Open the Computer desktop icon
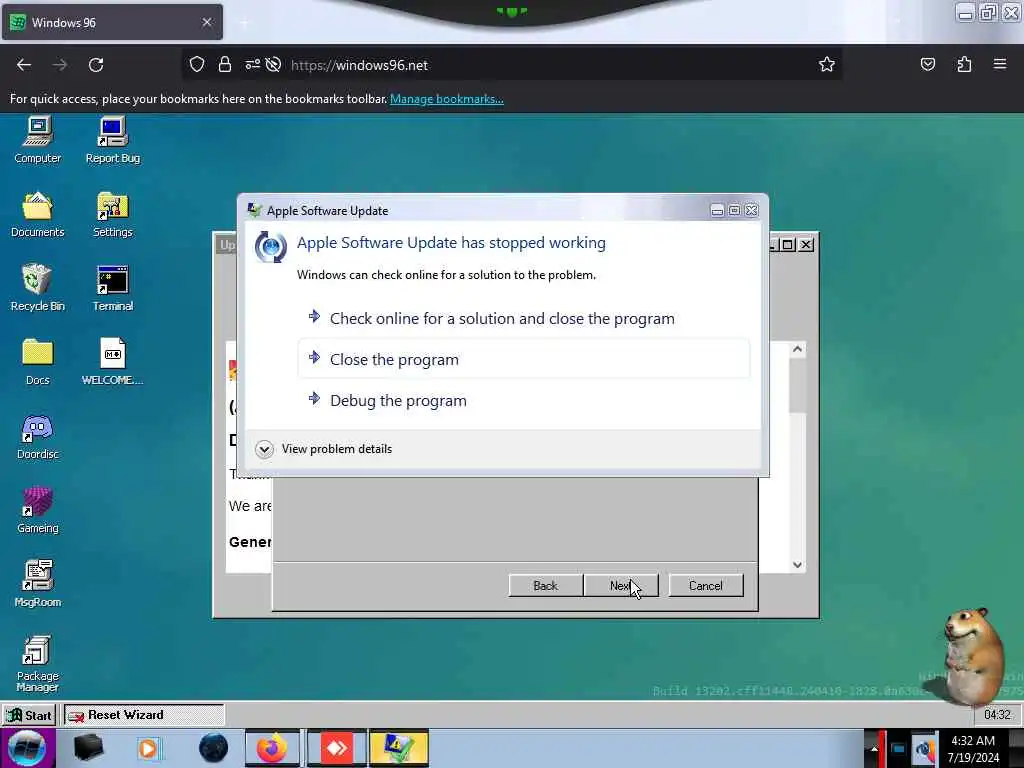Image resolution: width=1024 pixels, height=768 pixels. [37, 139]
